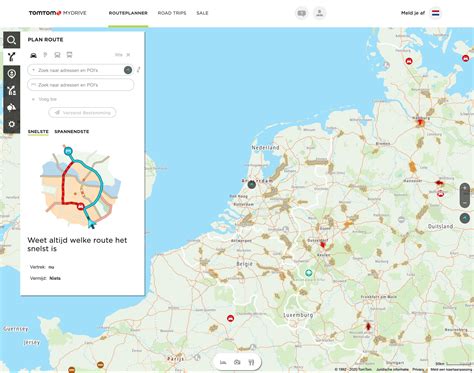Click red traffic incident south of België
Image resolution: width=474 pixels, height=373 pixels.
click(x=230, y=318)
